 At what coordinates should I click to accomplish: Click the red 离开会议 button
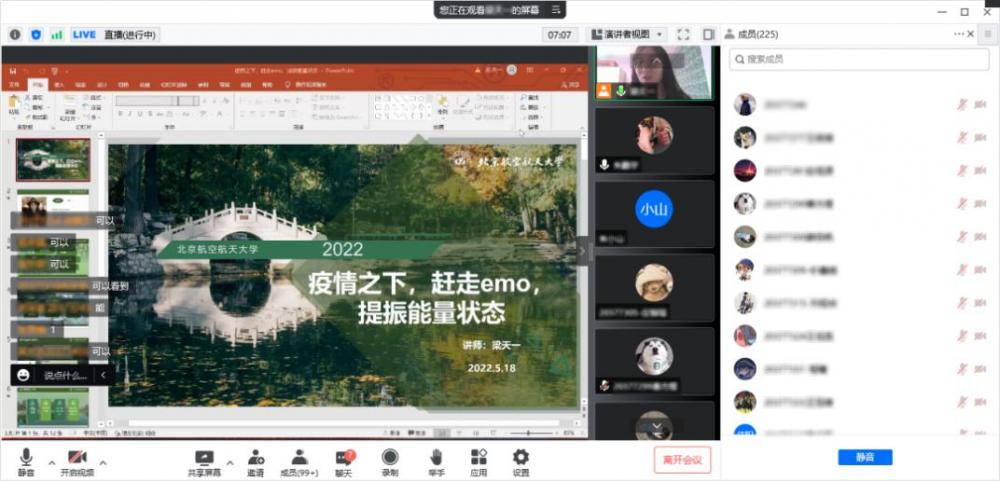(682, 460)
